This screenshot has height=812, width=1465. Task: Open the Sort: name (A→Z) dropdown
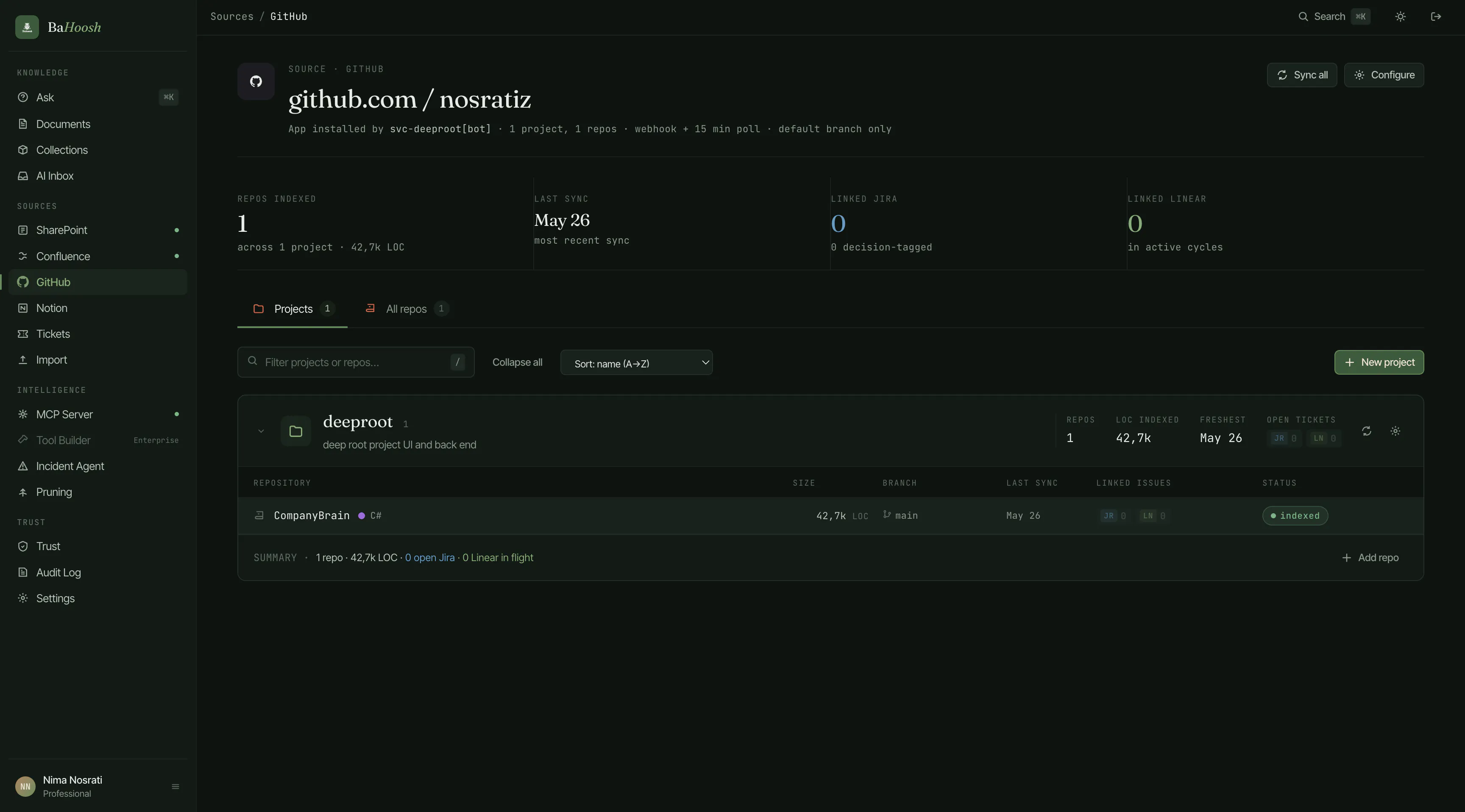pyautogui.click(x=636, y=363)
